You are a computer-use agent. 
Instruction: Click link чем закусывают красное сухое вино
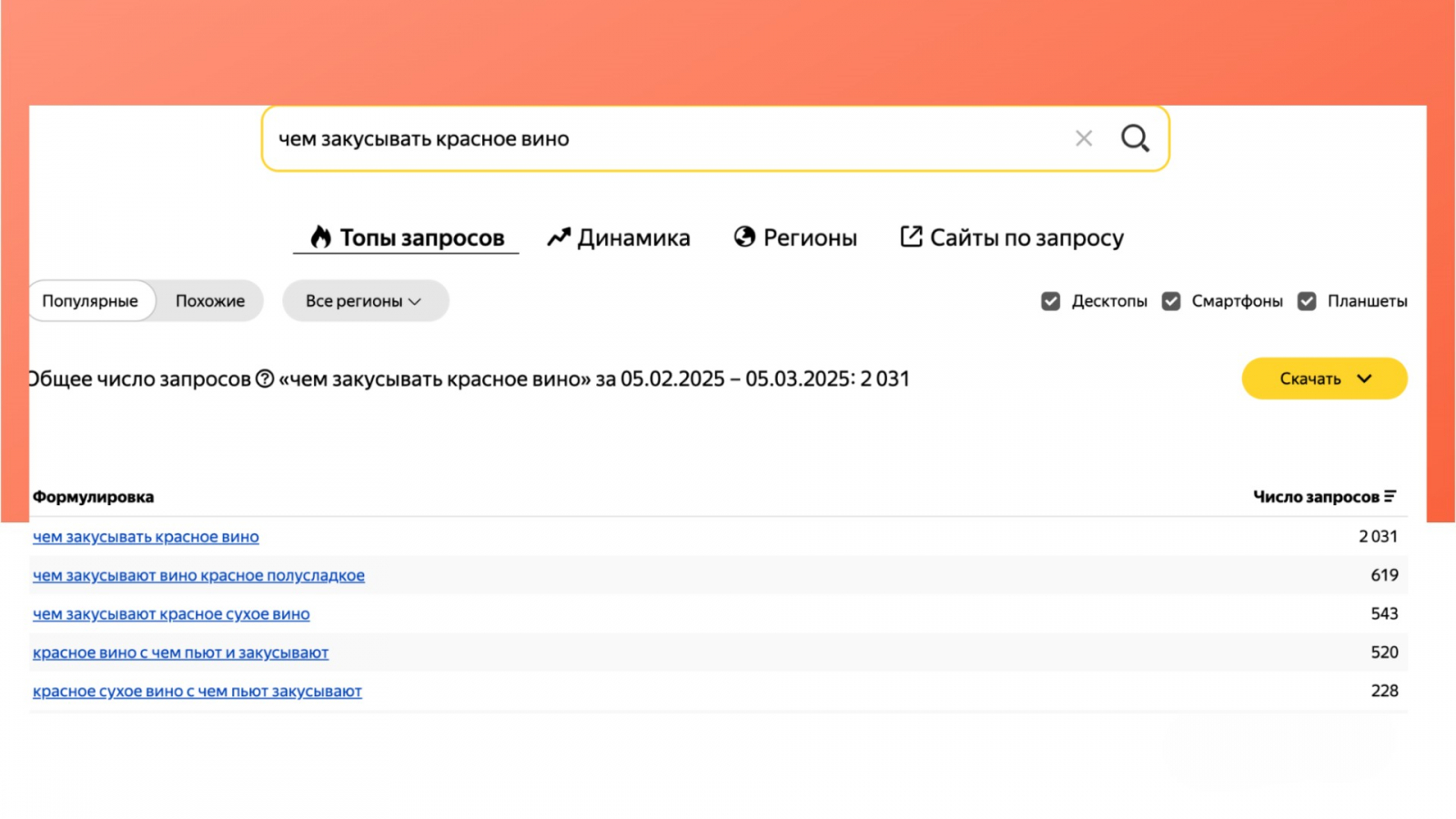(171, 614)
